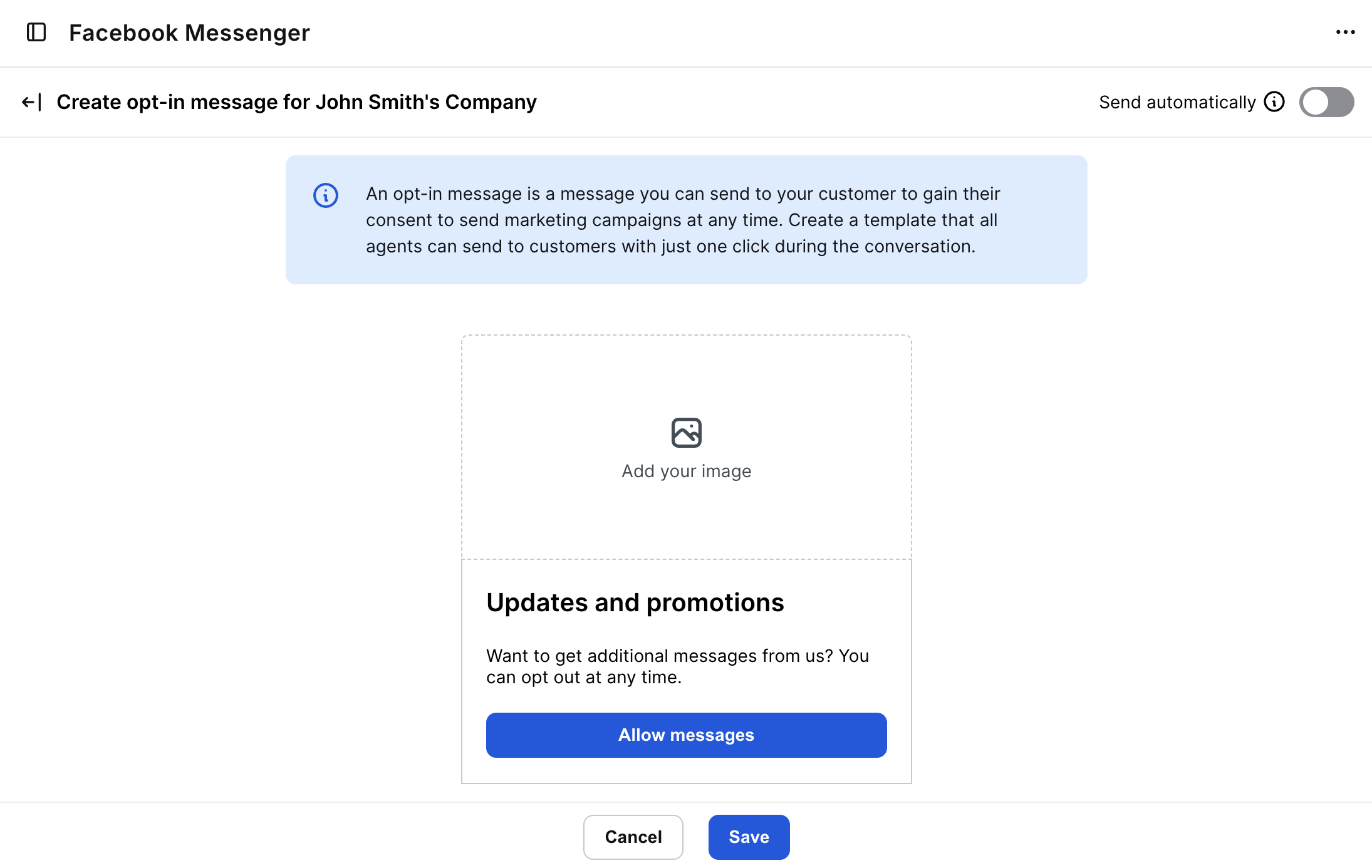Click the back arrow icon
Image resolution: width=1372 pixels, height=868 pixels.
tap(31, 102)
